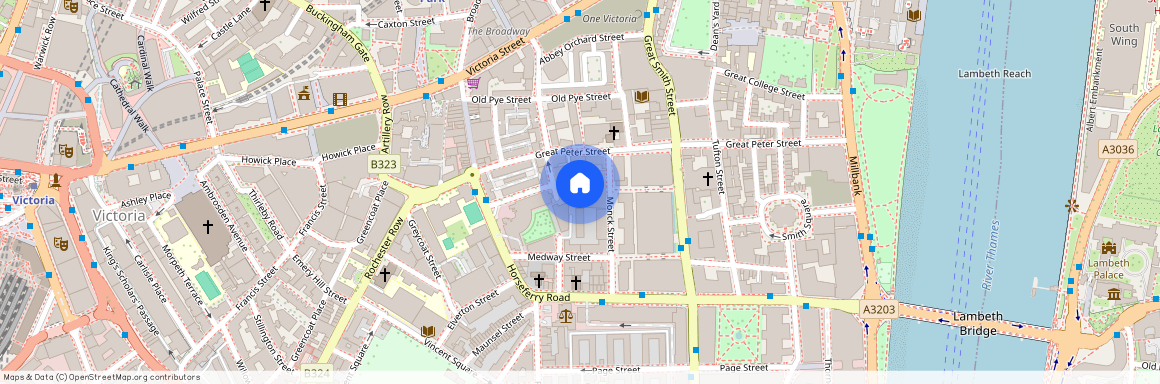Viewport: 1160px width, 384px height.
Task: Click the Millbank road label
Action: tap(856, 175)
